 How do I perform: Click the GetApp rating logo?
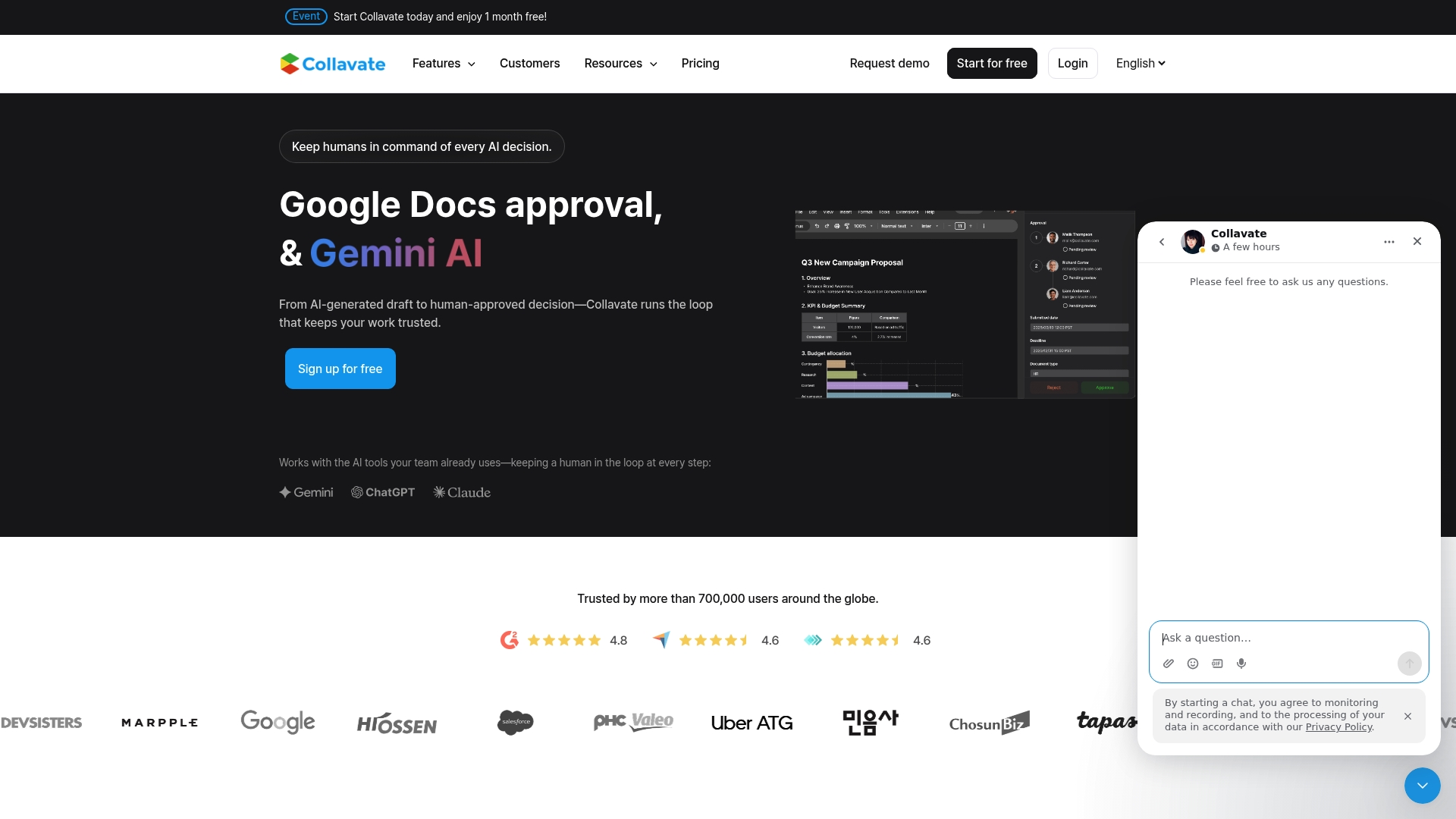click(x=813, y=640)
